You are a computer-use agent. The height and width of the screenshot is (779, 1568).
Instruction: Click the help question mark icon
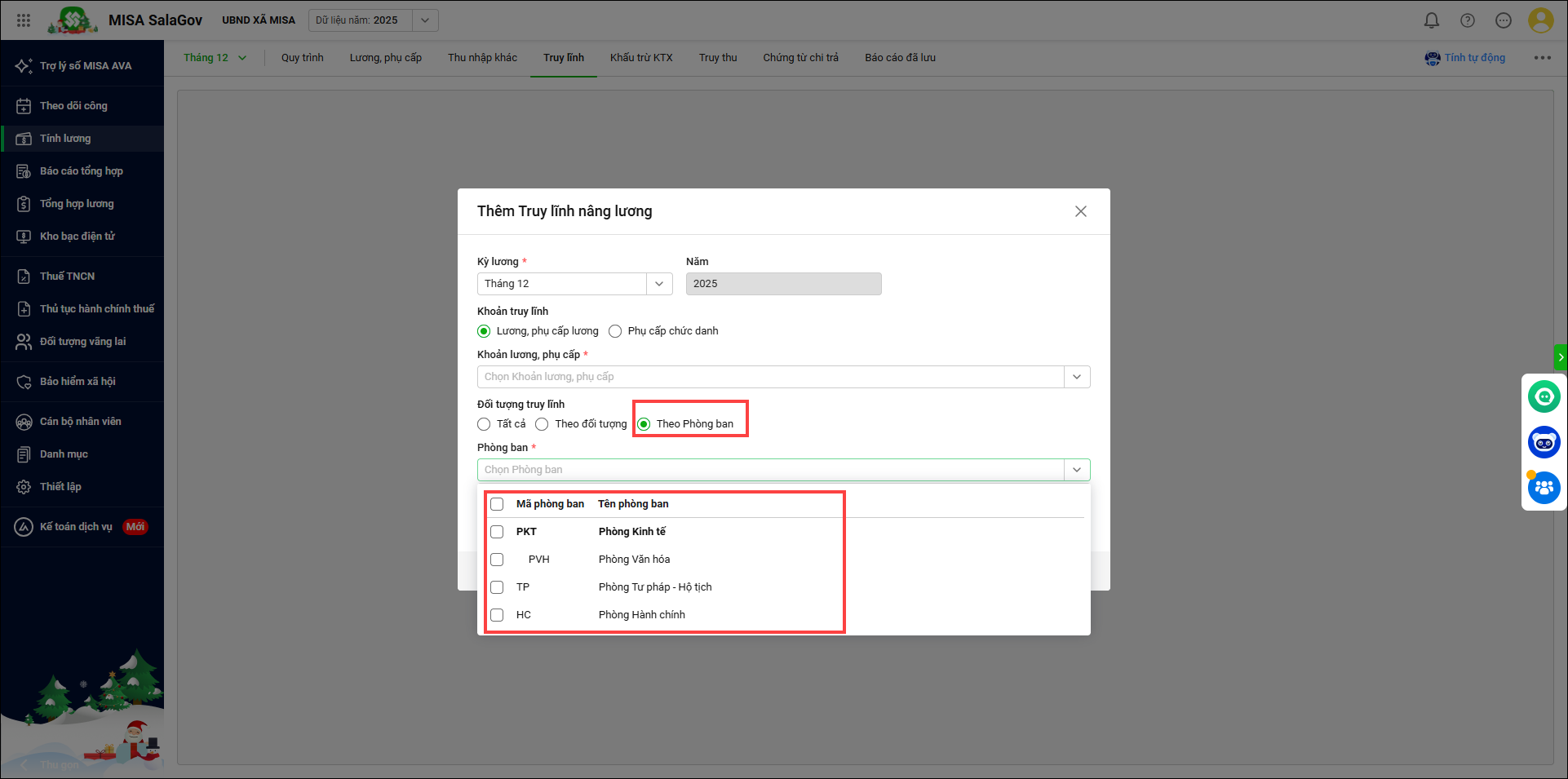tap(1468, 20)
